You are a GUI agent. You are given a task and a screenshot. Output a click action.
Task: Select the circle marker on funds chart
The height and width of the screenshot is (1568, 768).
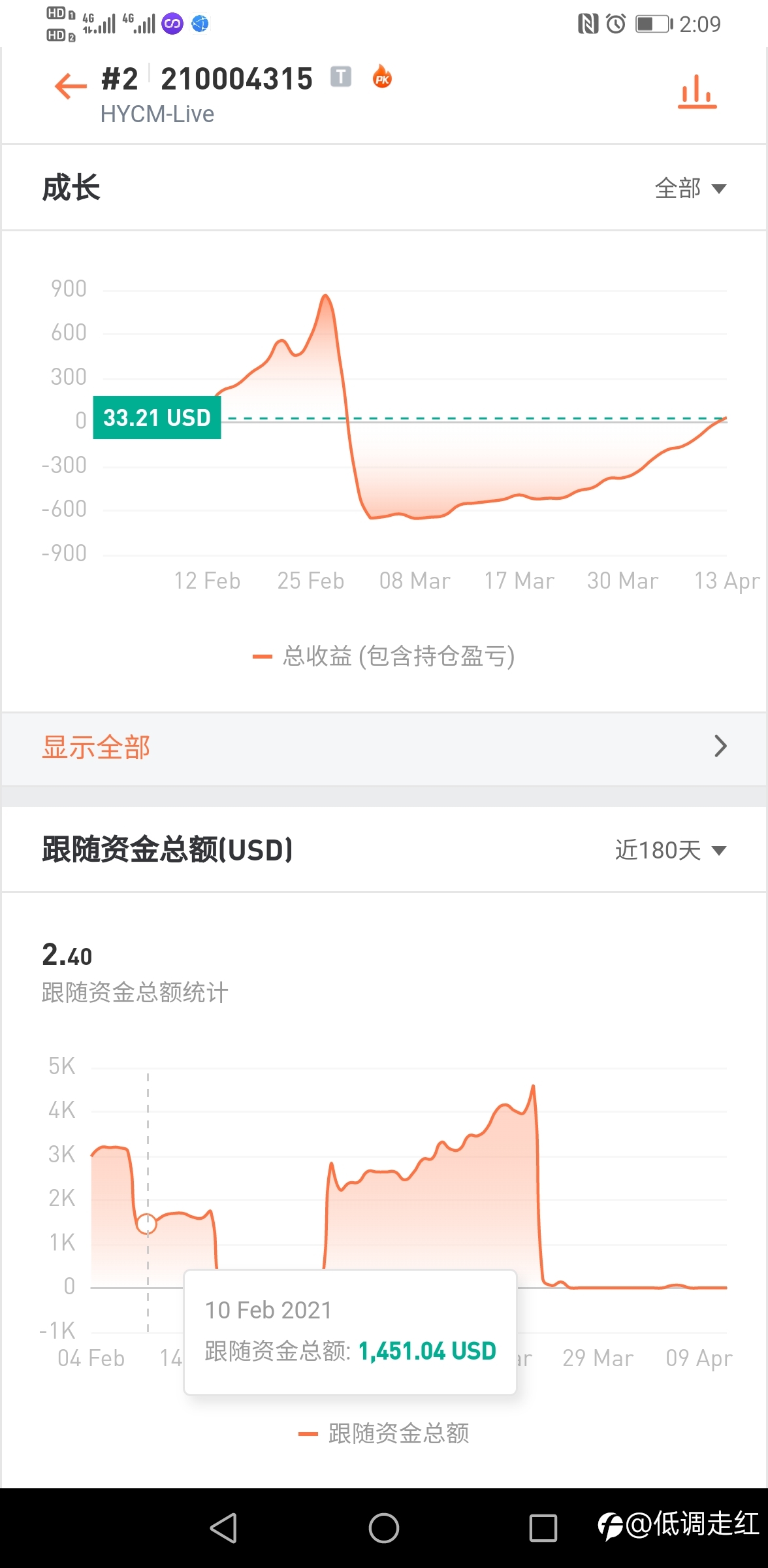(x=147, y=1224)
